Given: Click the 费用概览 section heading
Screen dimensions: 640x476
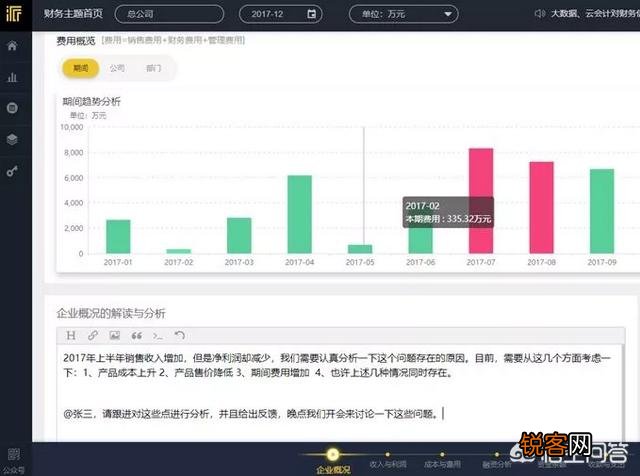Looking at the screenshot, I should (76, 40).
